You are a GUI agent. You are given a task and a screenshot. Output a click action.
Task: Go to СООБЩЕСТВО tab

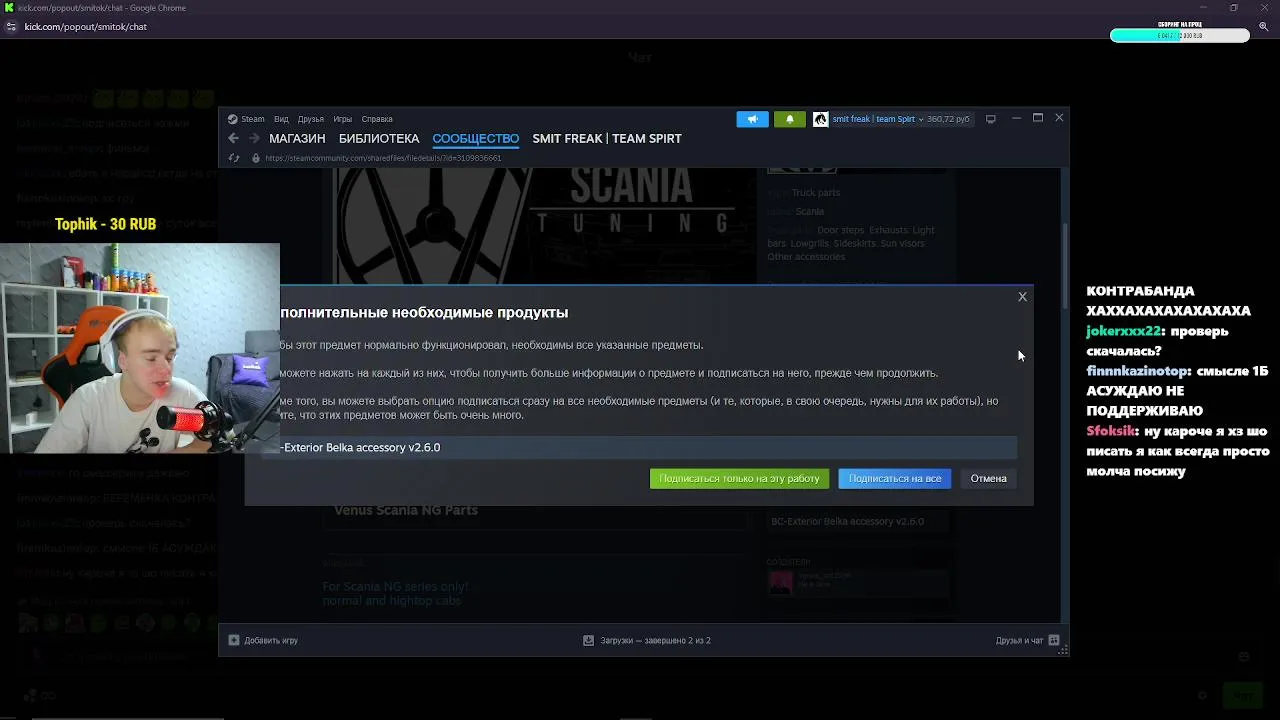click(x=475, y=139)
